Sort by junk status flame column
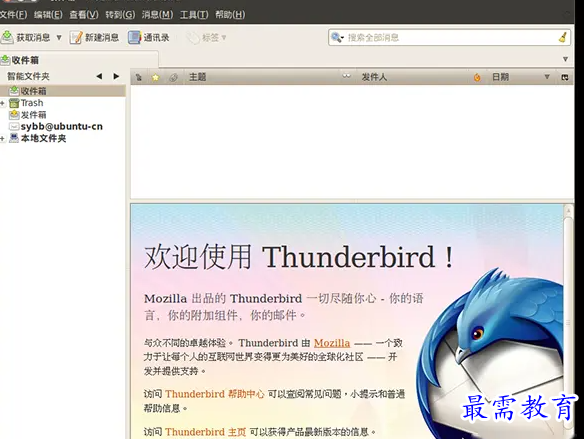This screenshot has width=584, height=439. tap(477, 77)
